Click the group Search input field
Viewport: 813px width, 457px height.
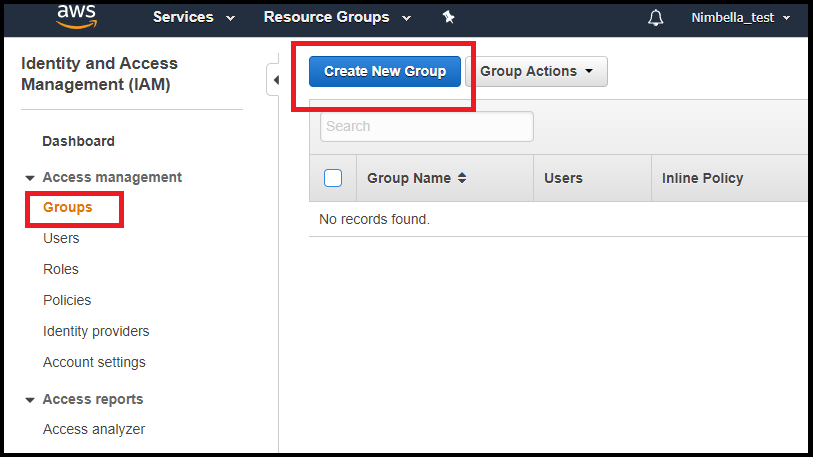click(x=427, y=126)
